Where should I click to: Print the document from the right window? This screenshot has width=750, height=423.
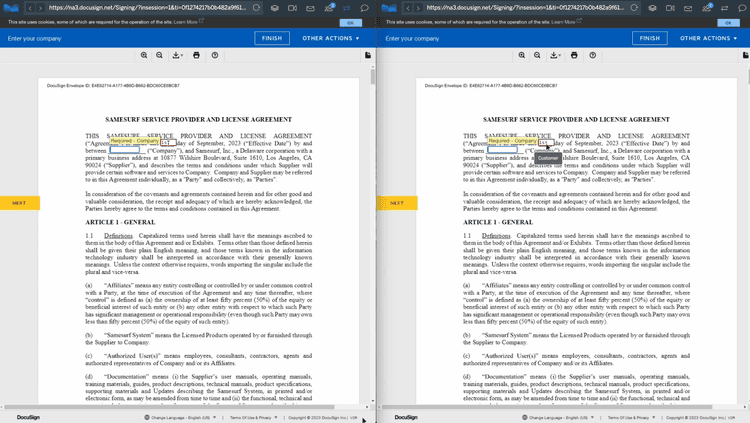[574, 56]
